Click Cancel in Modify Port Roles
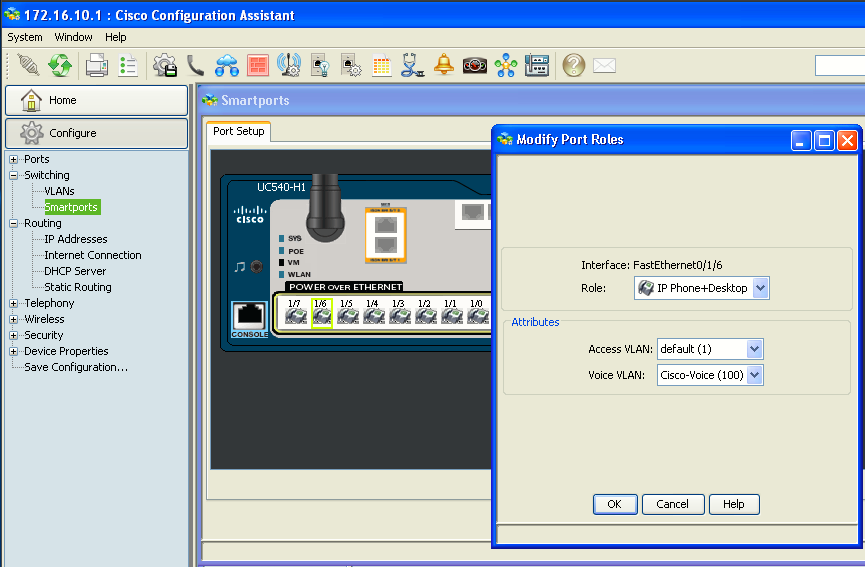 pos(672,504)
